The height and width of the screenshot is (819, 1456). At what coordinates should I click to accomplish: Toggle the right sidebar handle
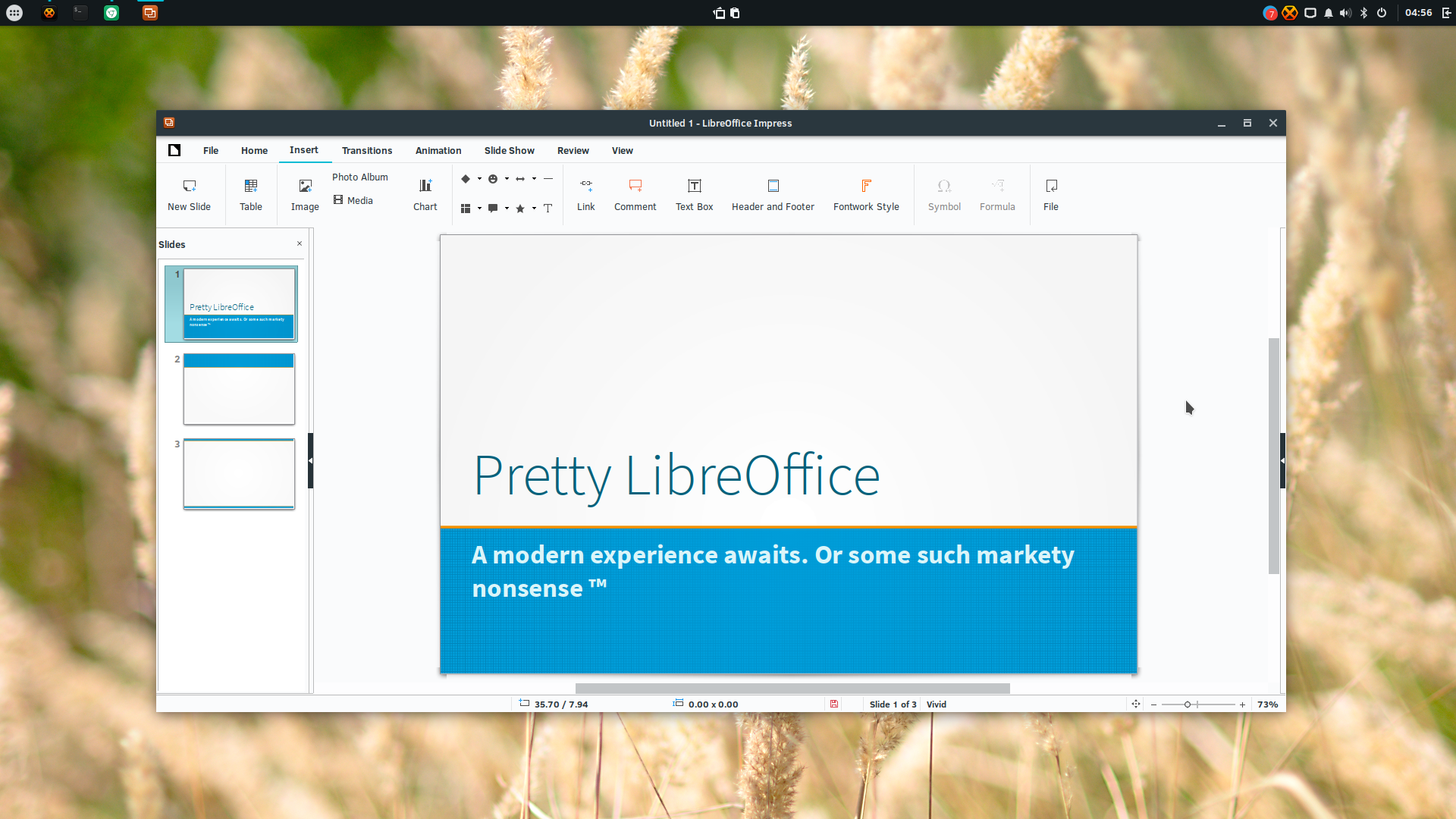1282,460
